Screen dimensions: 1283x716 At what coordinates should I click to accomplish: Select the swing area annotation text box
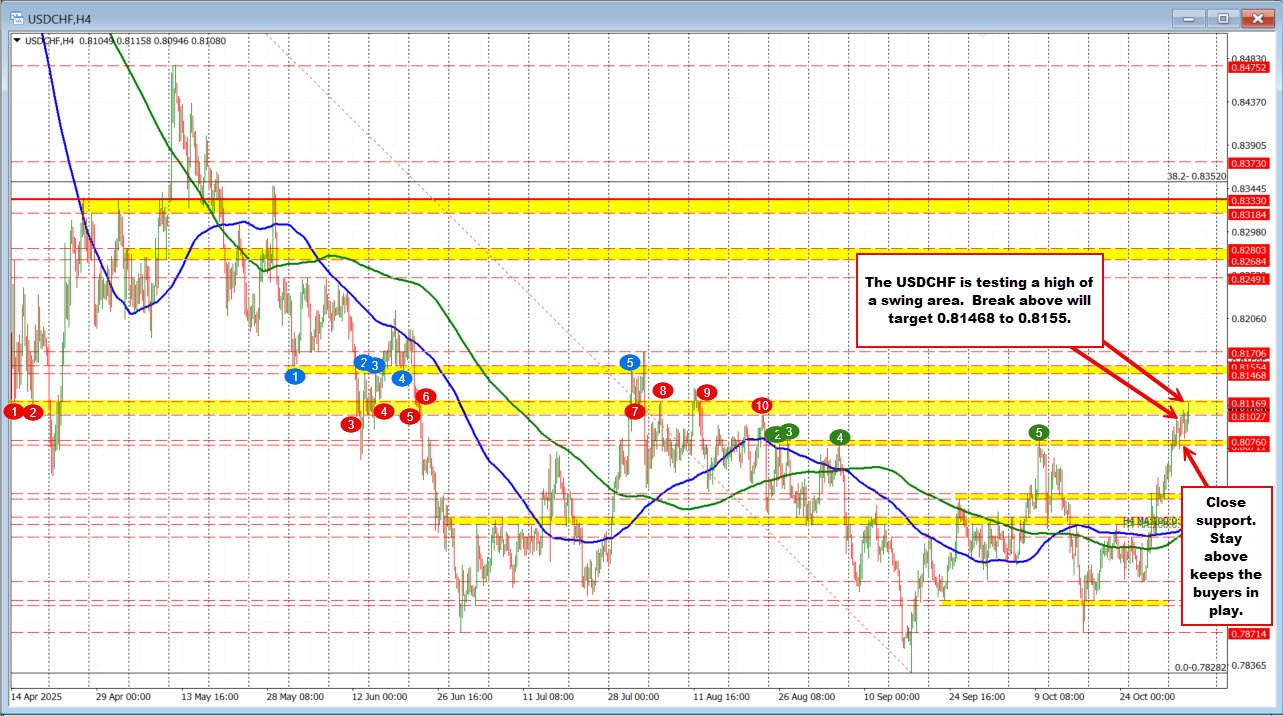979,300
